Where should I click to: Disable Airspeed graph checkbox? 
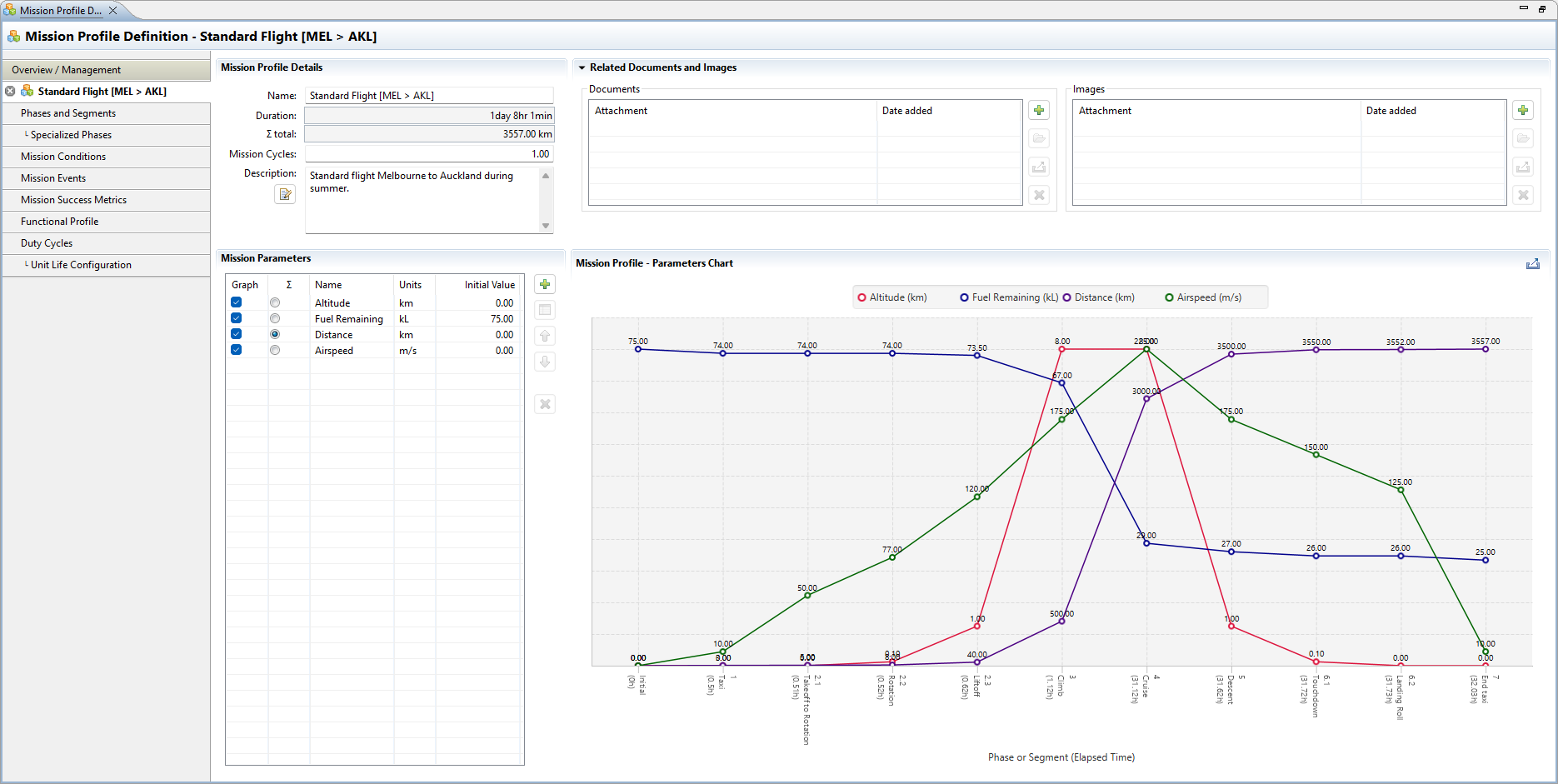click(x=237, y=351)
